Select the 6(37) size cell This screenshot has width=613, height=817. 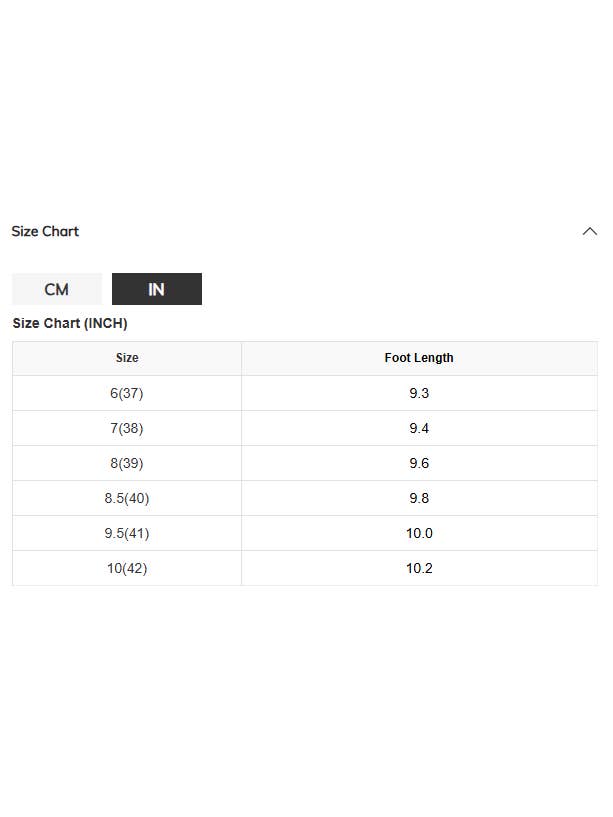click(127, 393)
